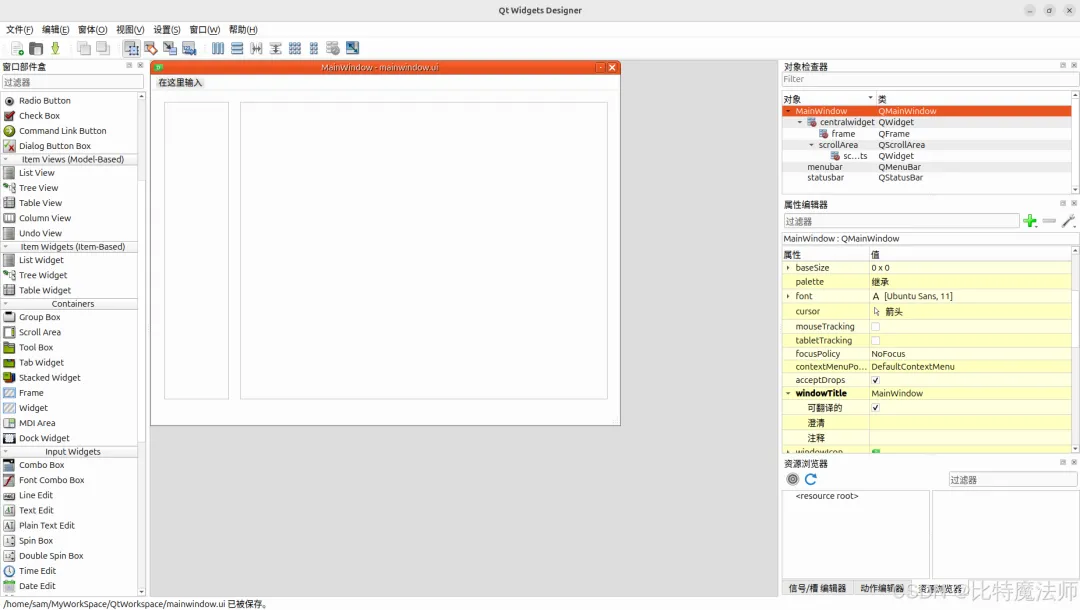Open the 窗体(O) menu
1080x610 pixels.
92,30
